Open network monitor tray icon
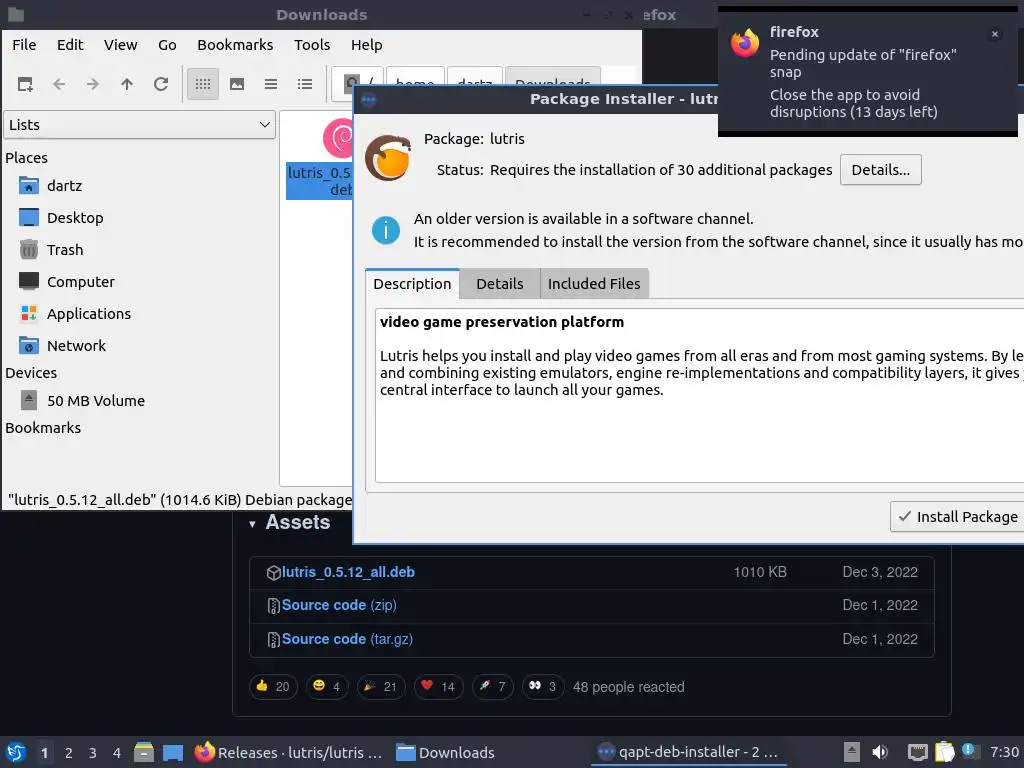The width and height of the screenshot is (1024, 768). 918,752
